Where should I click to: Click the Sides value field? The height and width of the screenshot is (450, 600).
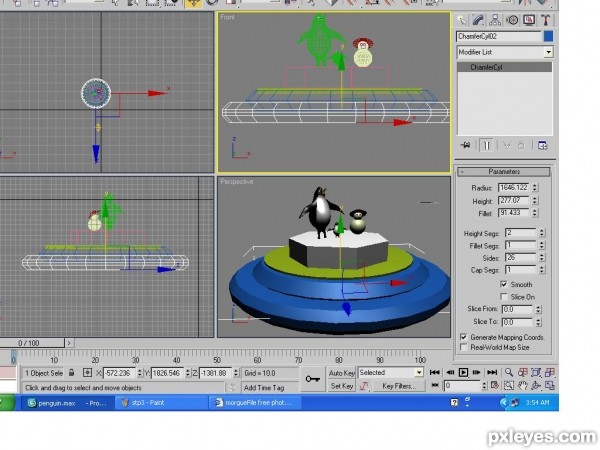(x=520, y=258)
